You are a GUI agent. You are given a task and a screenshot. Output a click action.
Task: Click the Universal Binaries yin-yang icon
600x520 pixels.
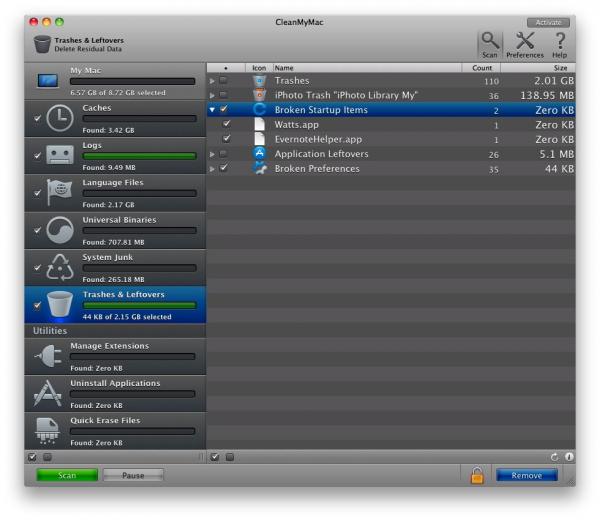(60, 230)
